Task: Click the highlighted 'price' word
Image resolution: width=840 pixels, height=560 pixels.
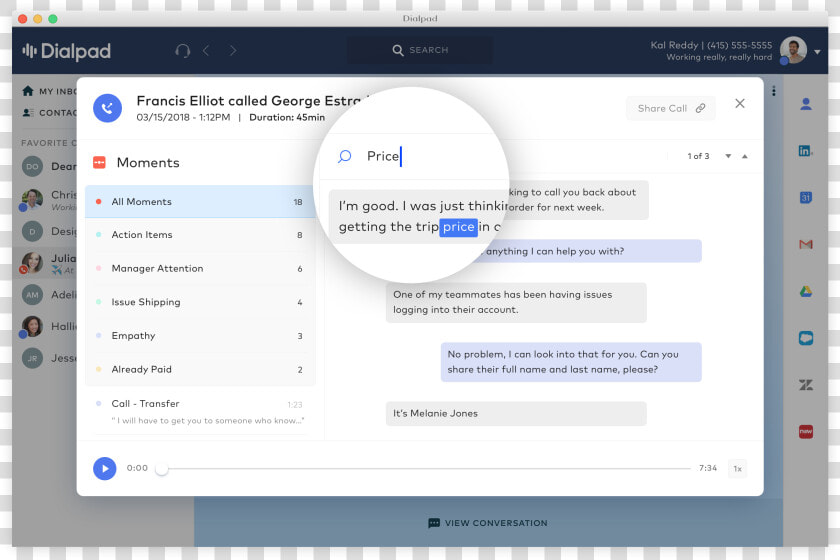Action: (x=459, y=227)
